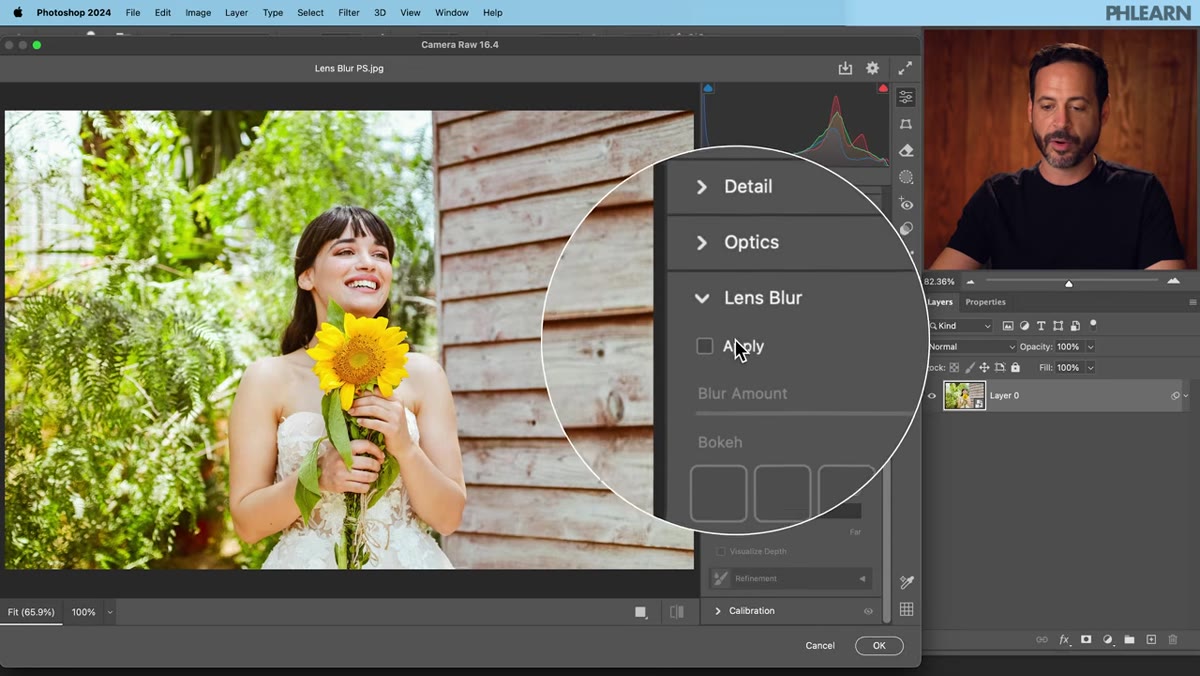
Task: Open the Opacity slider dropdown arrow
Action: pos(1090,347)
